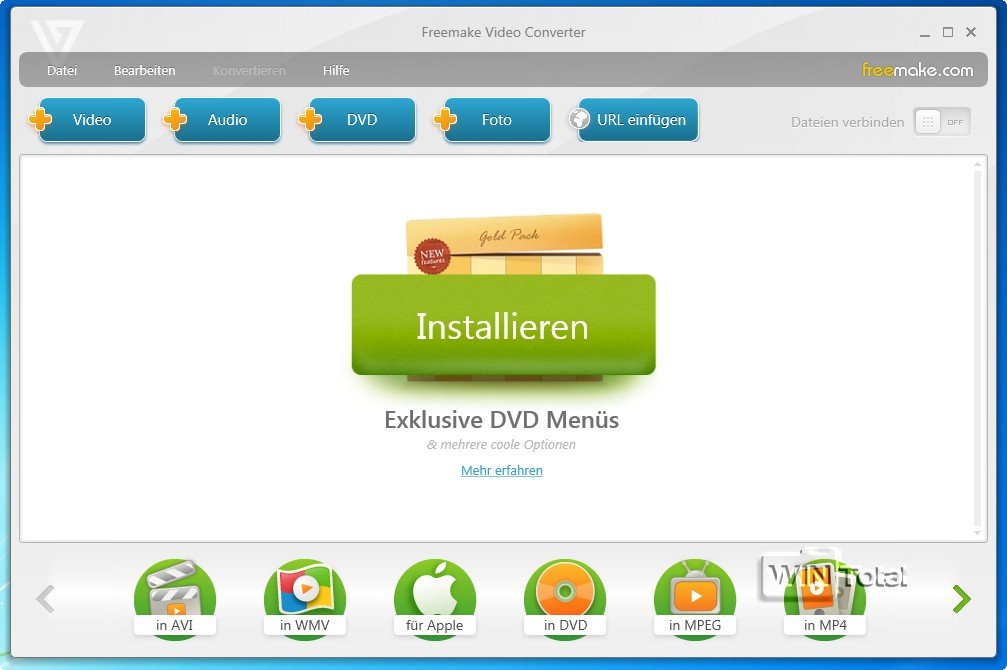Click the Exklusive DVD Menüs heading
1007x670 pixels.
(x=502, y=419)
